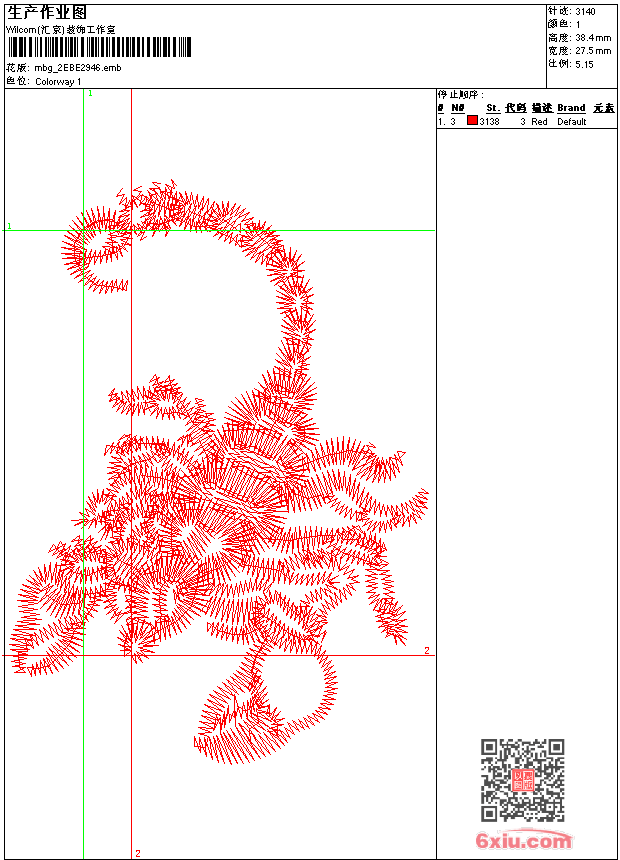The height and width of the screenshot is (860, 620).
Task: Click the height value '38.4 mm'
Action: [593, 38]
